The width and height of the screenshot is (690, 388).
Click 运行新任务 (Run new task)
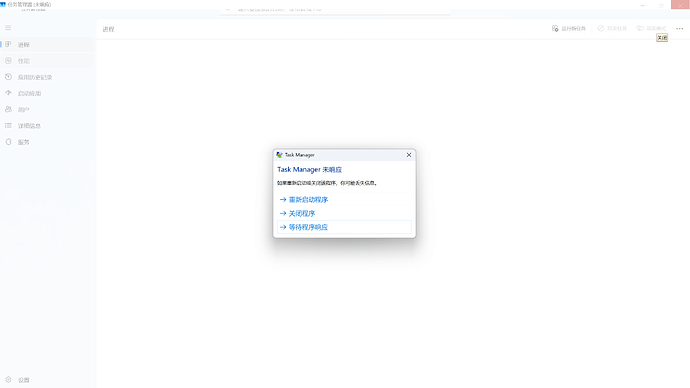[x=569, y=29]
